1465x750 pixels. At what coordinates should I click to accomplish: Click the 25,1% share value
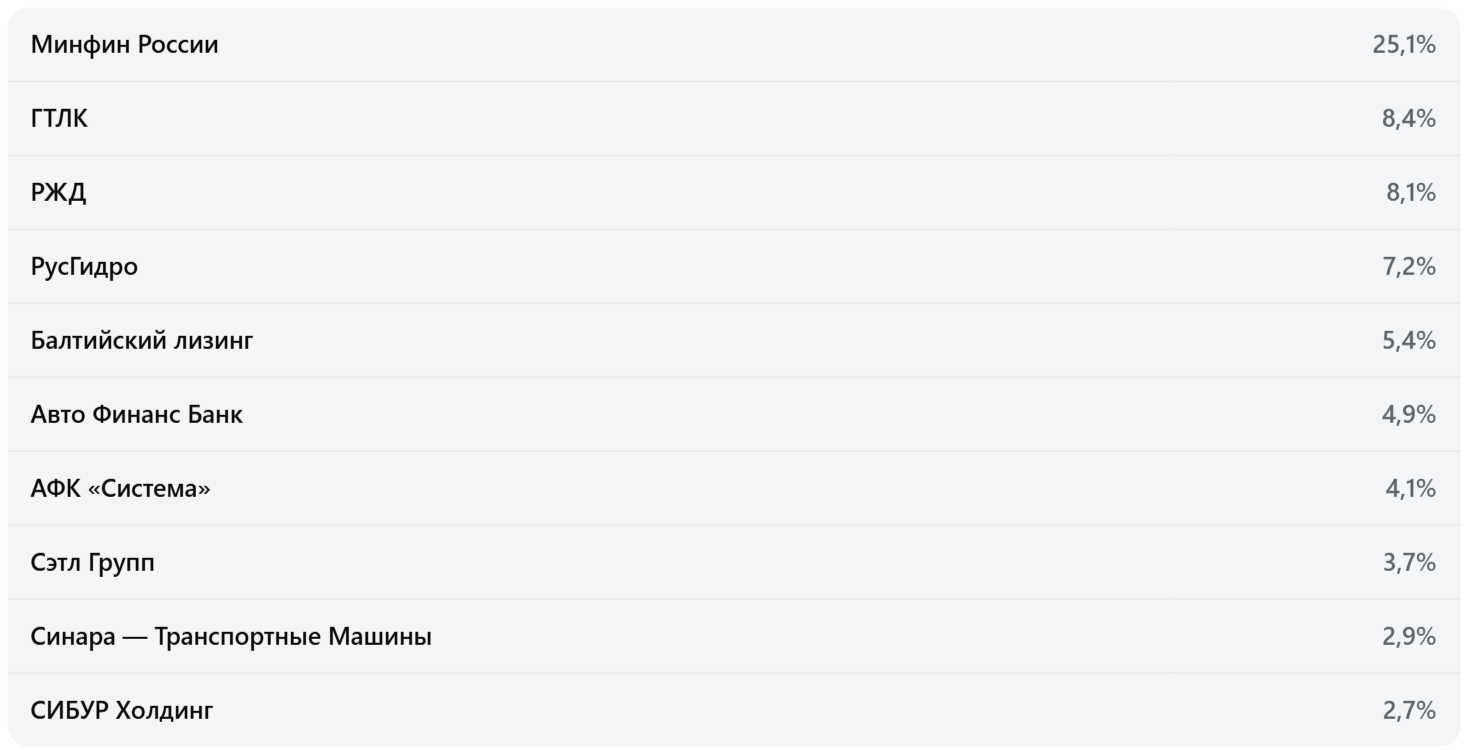click(1404, 45)
